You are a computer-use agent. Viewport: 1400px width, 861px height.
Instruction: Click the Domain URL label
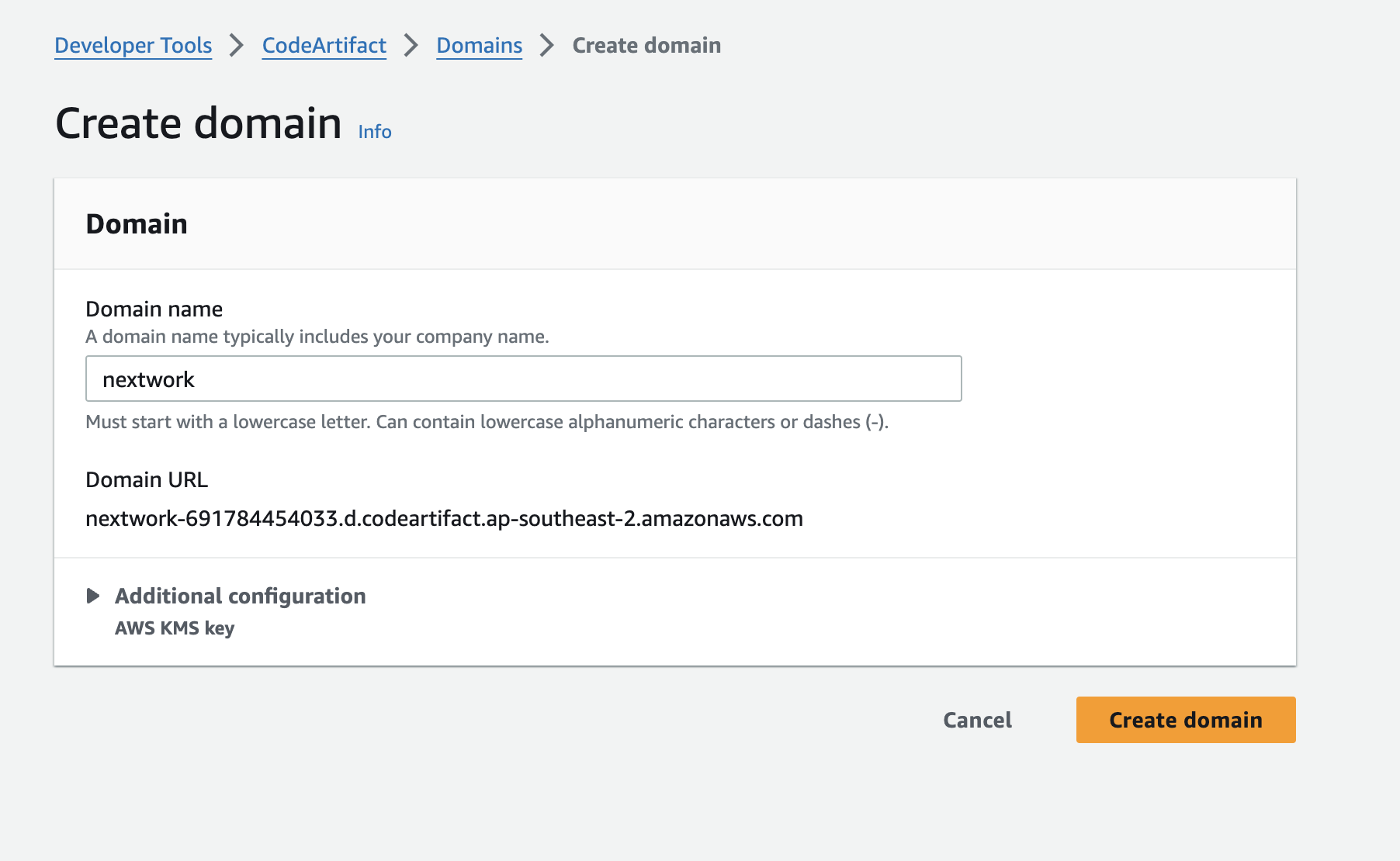click(147, 479)
